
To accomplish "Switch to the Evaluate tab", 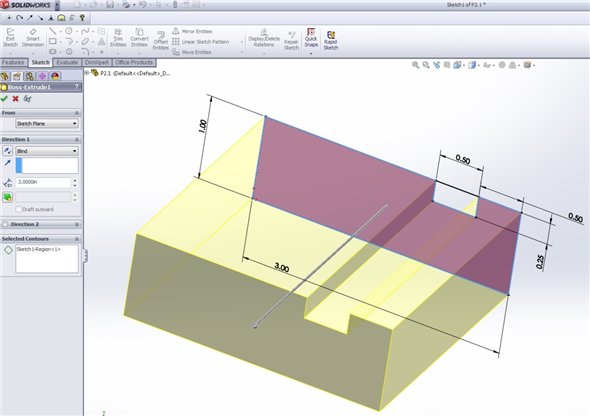I will point(67,62).
